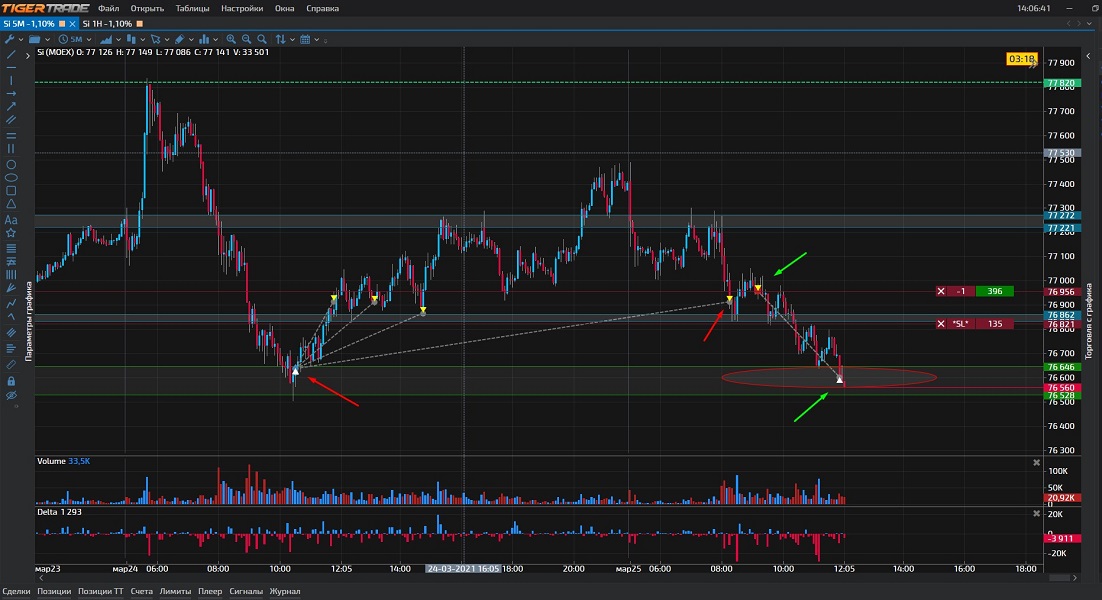Toggle the orange link square on Si 1H tab
Screen dimensions: 1102x600
[x=139, y=24]
